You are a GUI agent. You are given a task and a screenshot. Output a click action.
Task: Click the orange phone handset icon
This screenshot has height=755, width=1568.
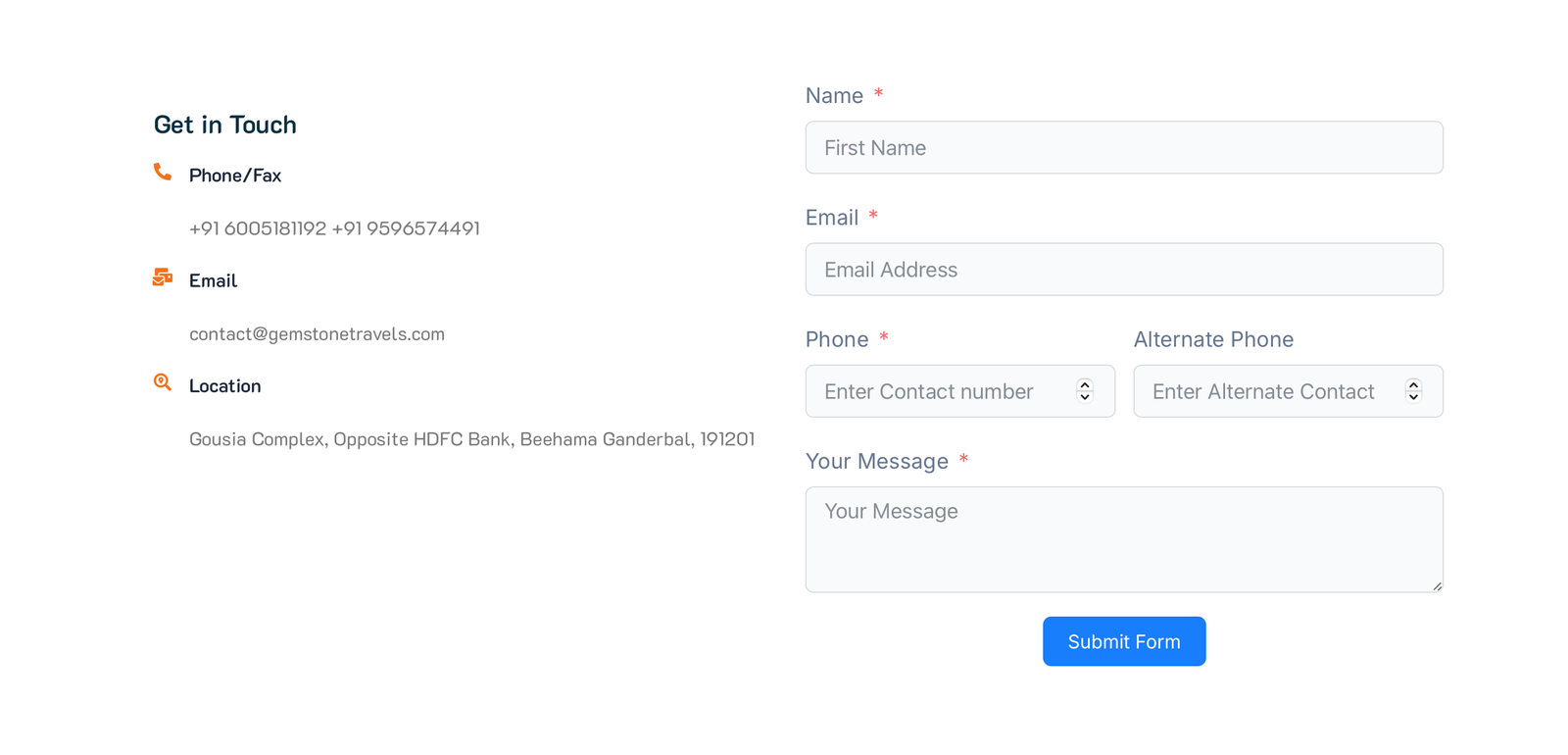[163, 172]
